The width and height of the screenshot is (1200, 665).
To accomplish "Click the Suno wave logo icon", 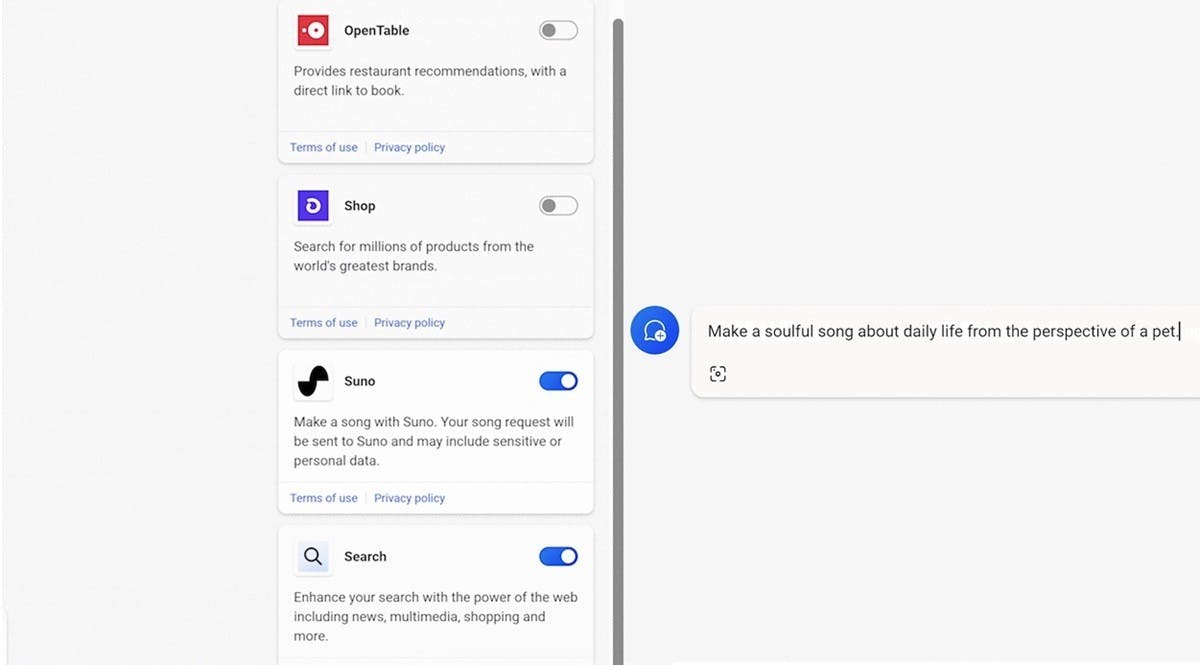I will pyautogui.click(x=313, y=381).
